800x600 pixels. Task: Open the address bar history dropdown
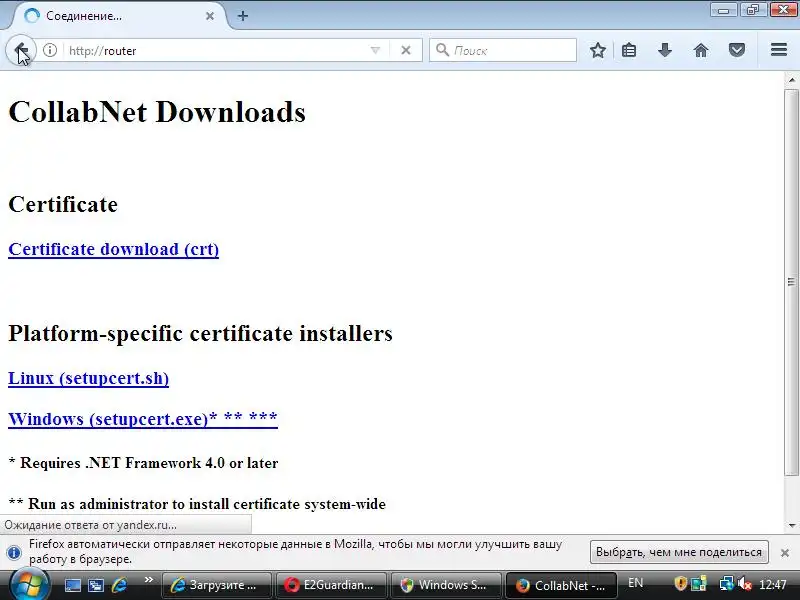pos(376,50)
